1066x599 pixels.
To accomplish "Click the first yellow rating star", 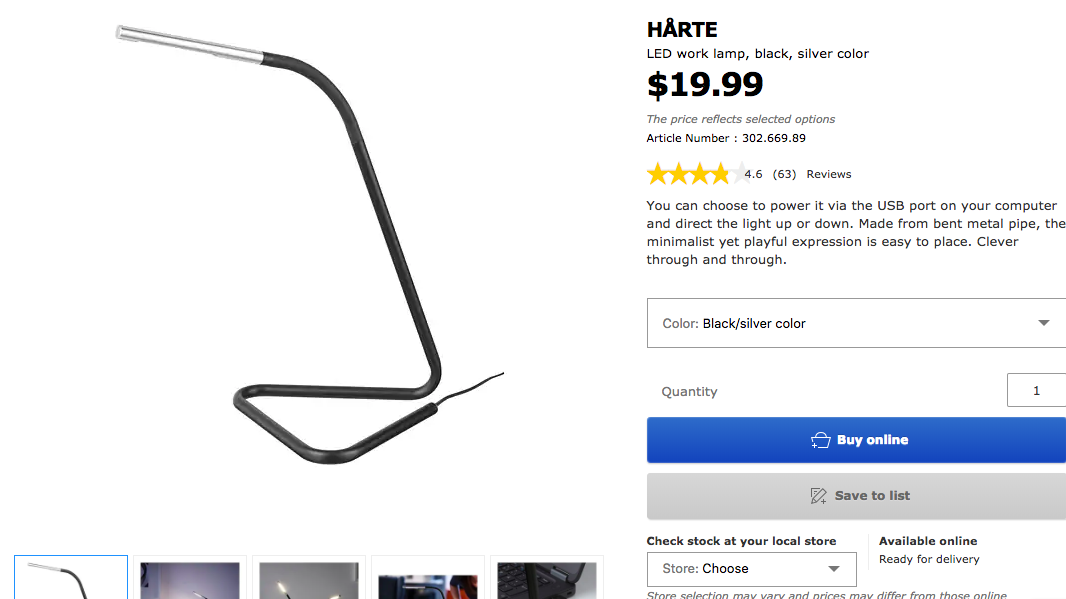I will tap(657, 174).
